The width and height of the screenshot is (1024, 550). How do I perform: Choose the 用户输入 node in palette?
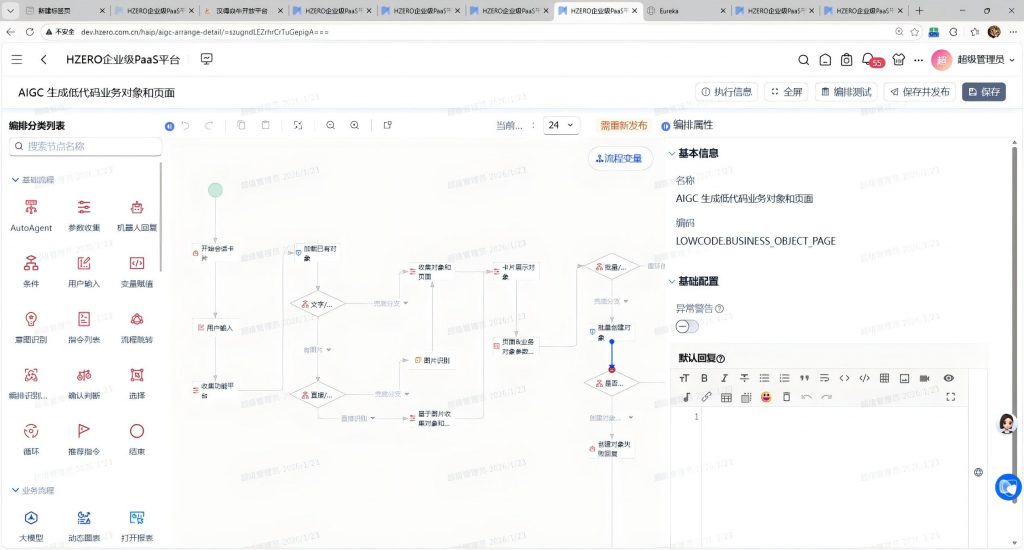pyautogui.click(x=84, y=263)
